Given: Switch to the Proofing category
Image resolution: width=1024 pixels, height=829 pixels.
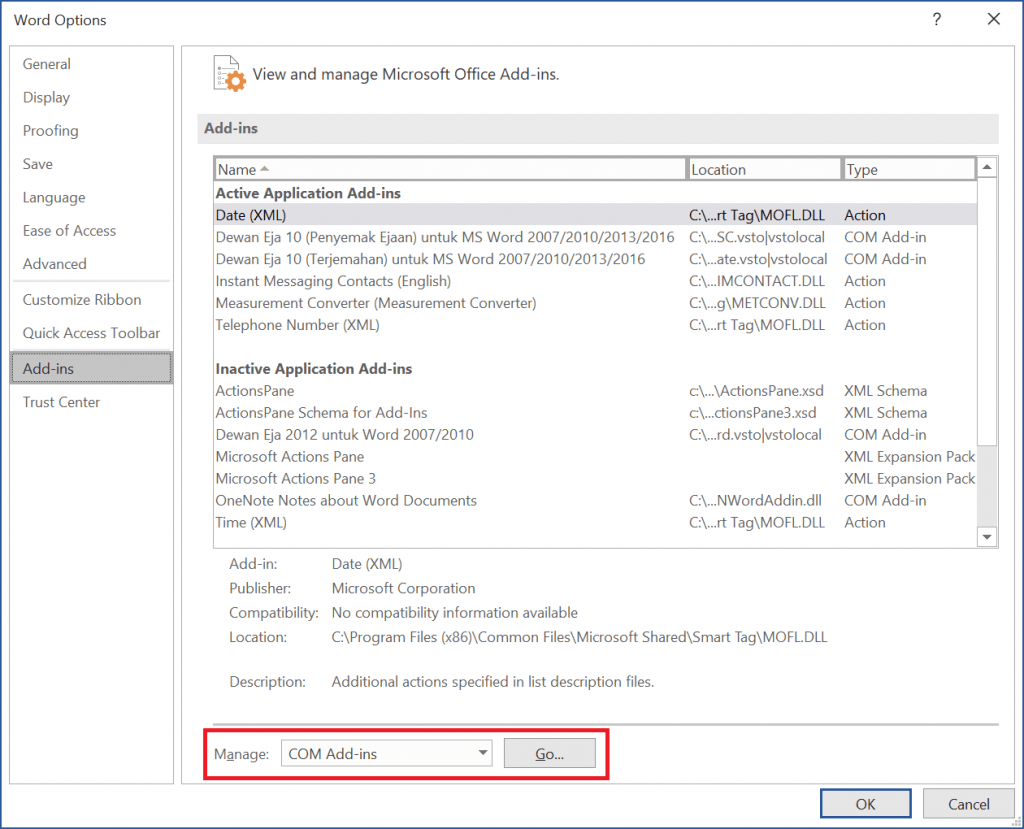Looking at the screenshot, I should coord(51,131).
